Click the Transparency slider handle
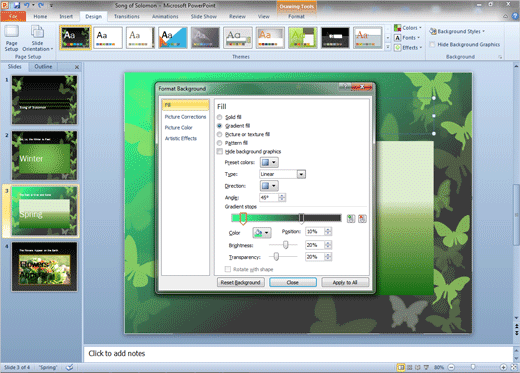Image resolution: width=520 pixels, height=373 pixels. 276,257
